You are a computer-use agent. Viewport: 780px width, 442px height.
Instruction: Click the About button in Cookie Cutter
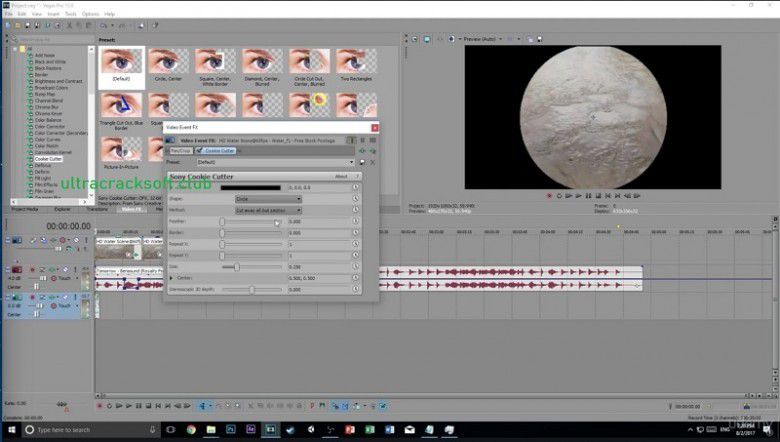click(x=341, y=177)
